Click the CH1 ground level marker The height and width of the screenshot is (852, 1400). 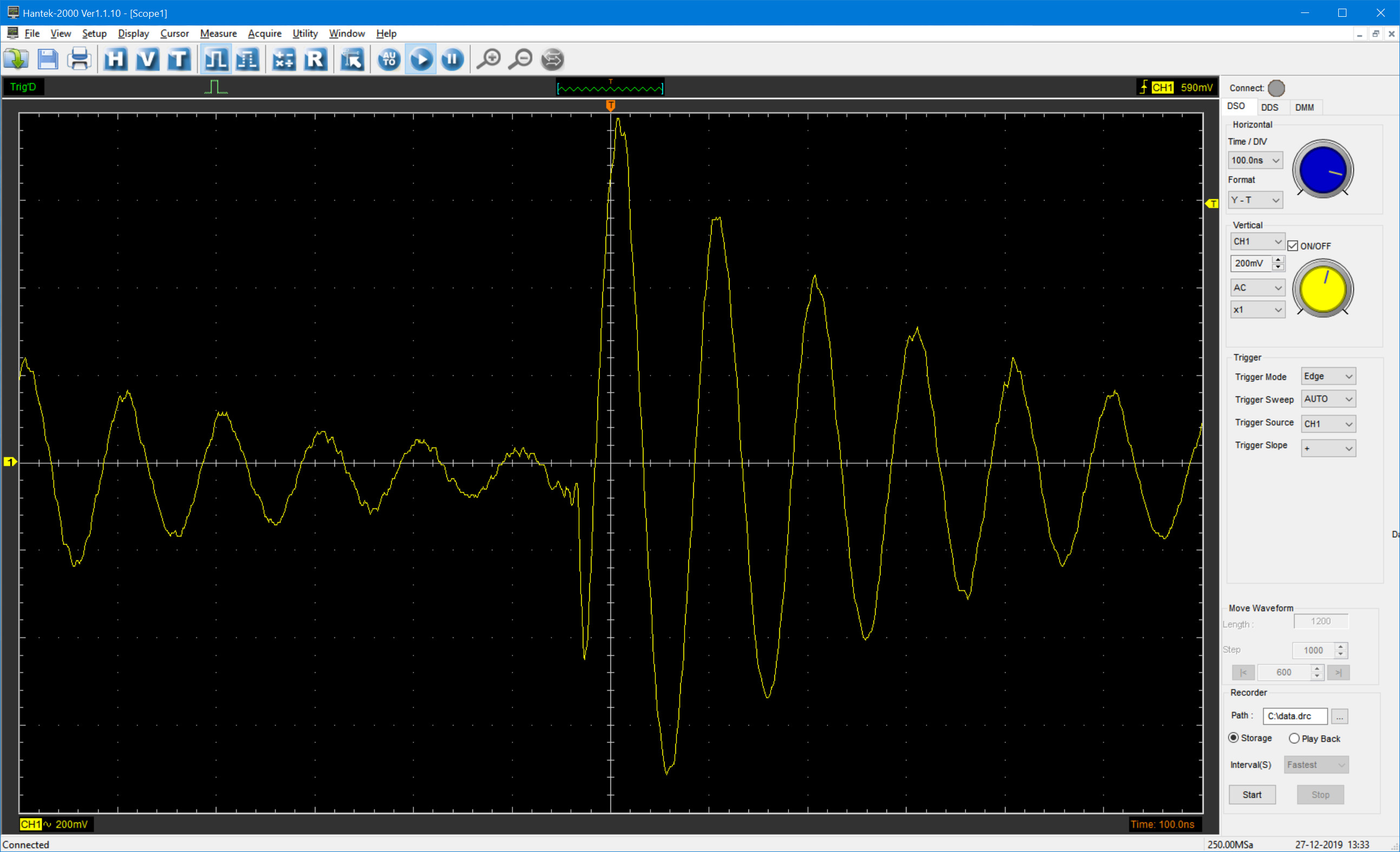click(10, 463)
